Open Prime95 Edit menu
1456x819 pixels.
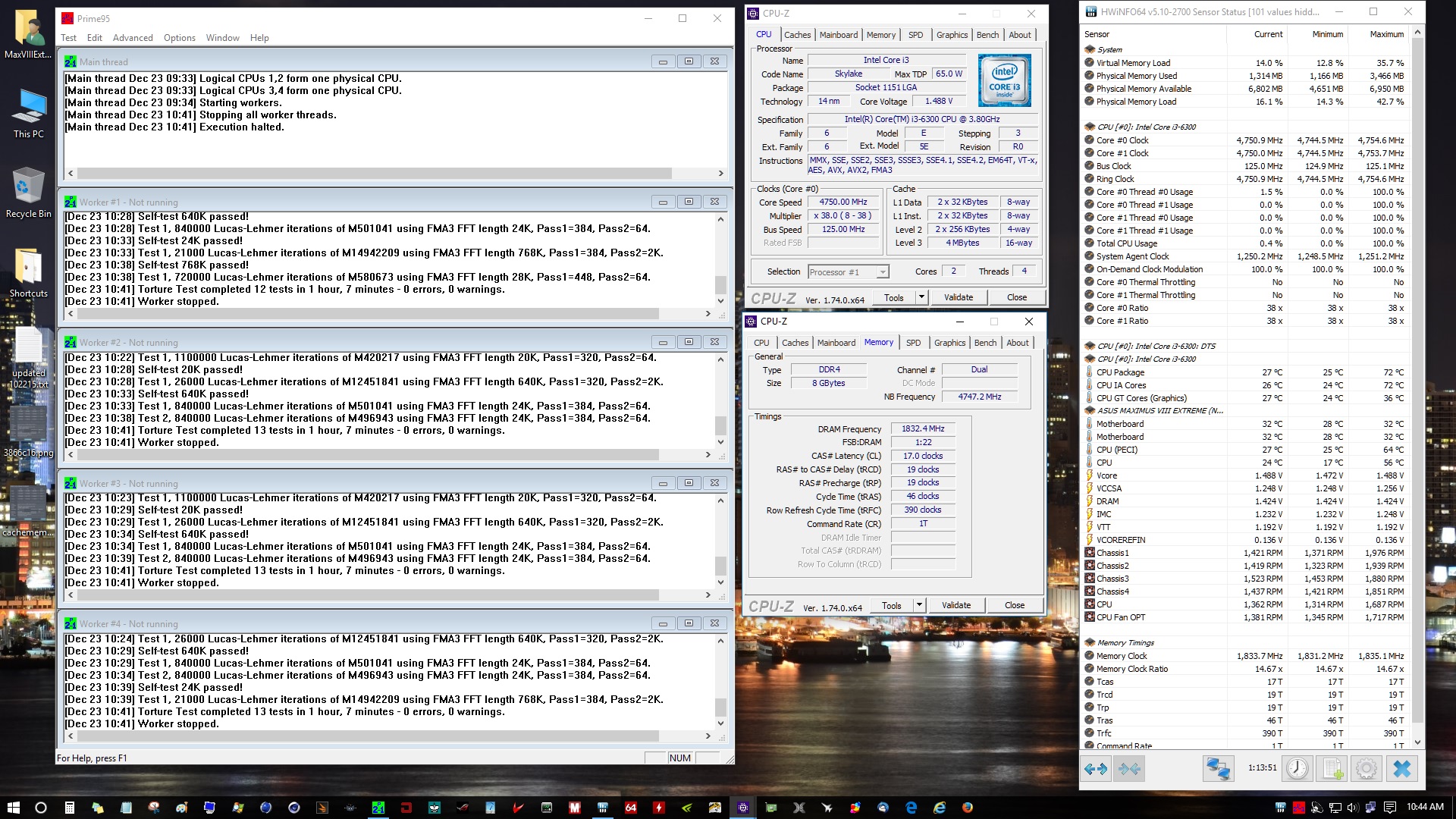94,37
